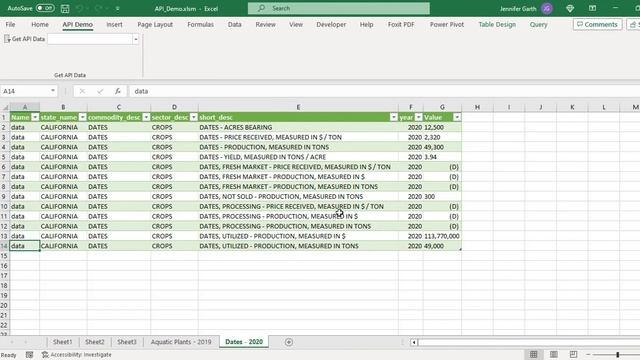Click the Select All corner triangle
The width and height of the screenshot is (640, 360).
[5, 107]
